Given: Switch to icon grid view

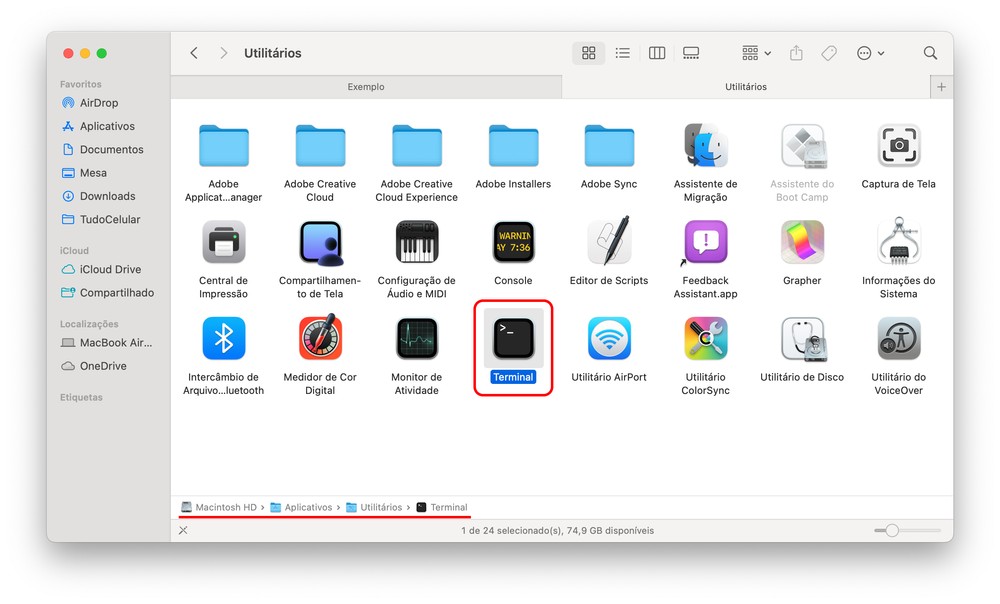Looking at the screenshot, I should [x=589, y=53].
